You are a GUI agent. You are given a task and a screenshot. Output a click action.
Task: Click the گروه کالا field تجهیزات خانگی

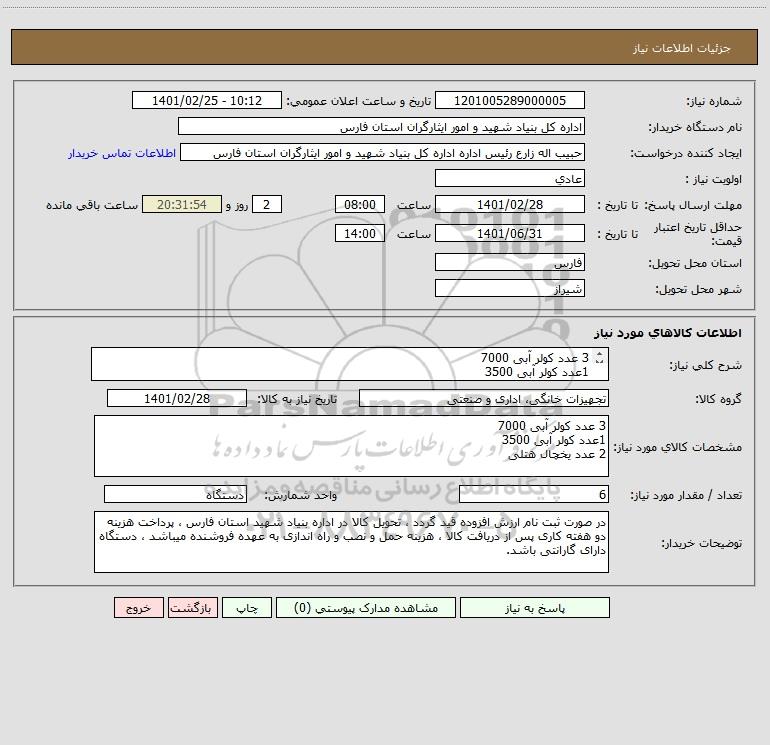pyautogui.click(x=484, y=398)
